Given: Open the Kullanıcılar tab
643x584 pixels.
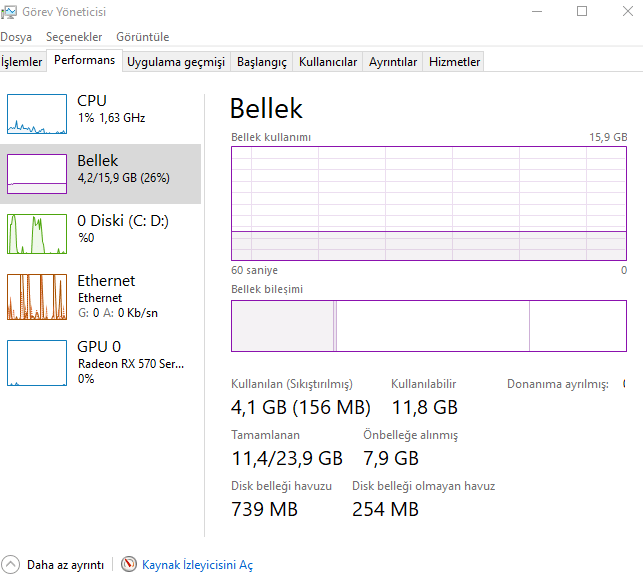Looking at the screenshot, I should pos(328,62).
